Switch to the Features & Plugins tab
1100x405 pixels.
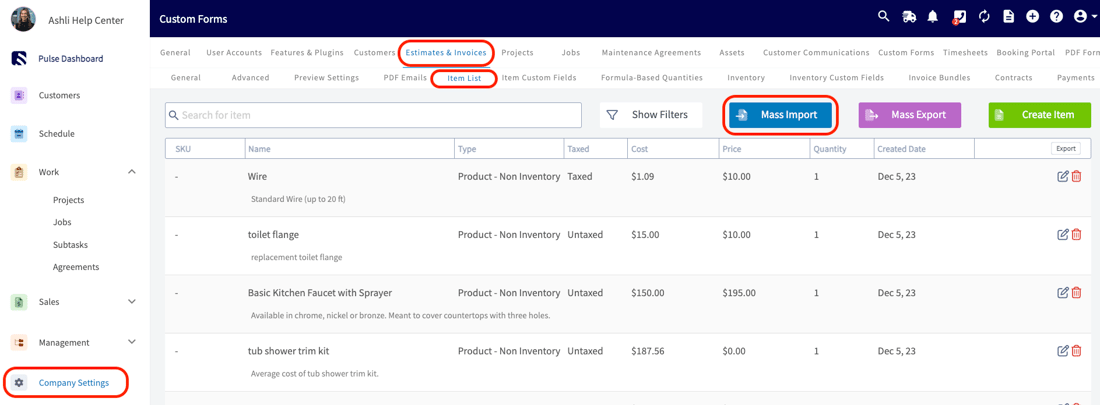(307, 53)
